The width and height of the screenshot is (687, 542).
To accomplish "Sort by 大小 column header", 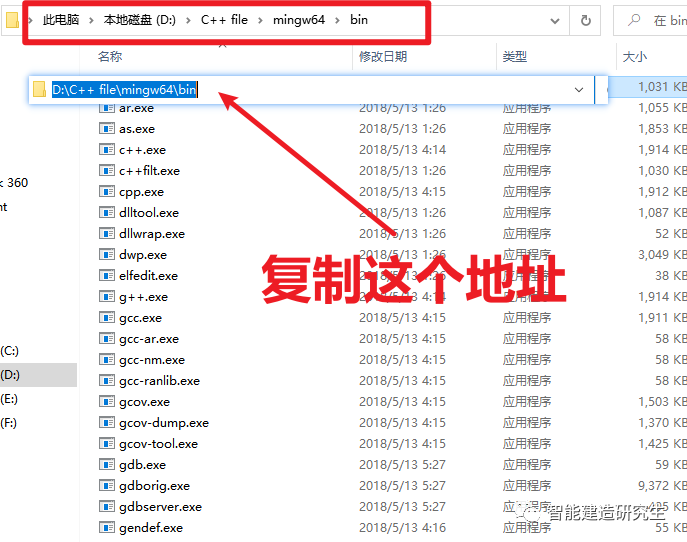I will [634, 57].
